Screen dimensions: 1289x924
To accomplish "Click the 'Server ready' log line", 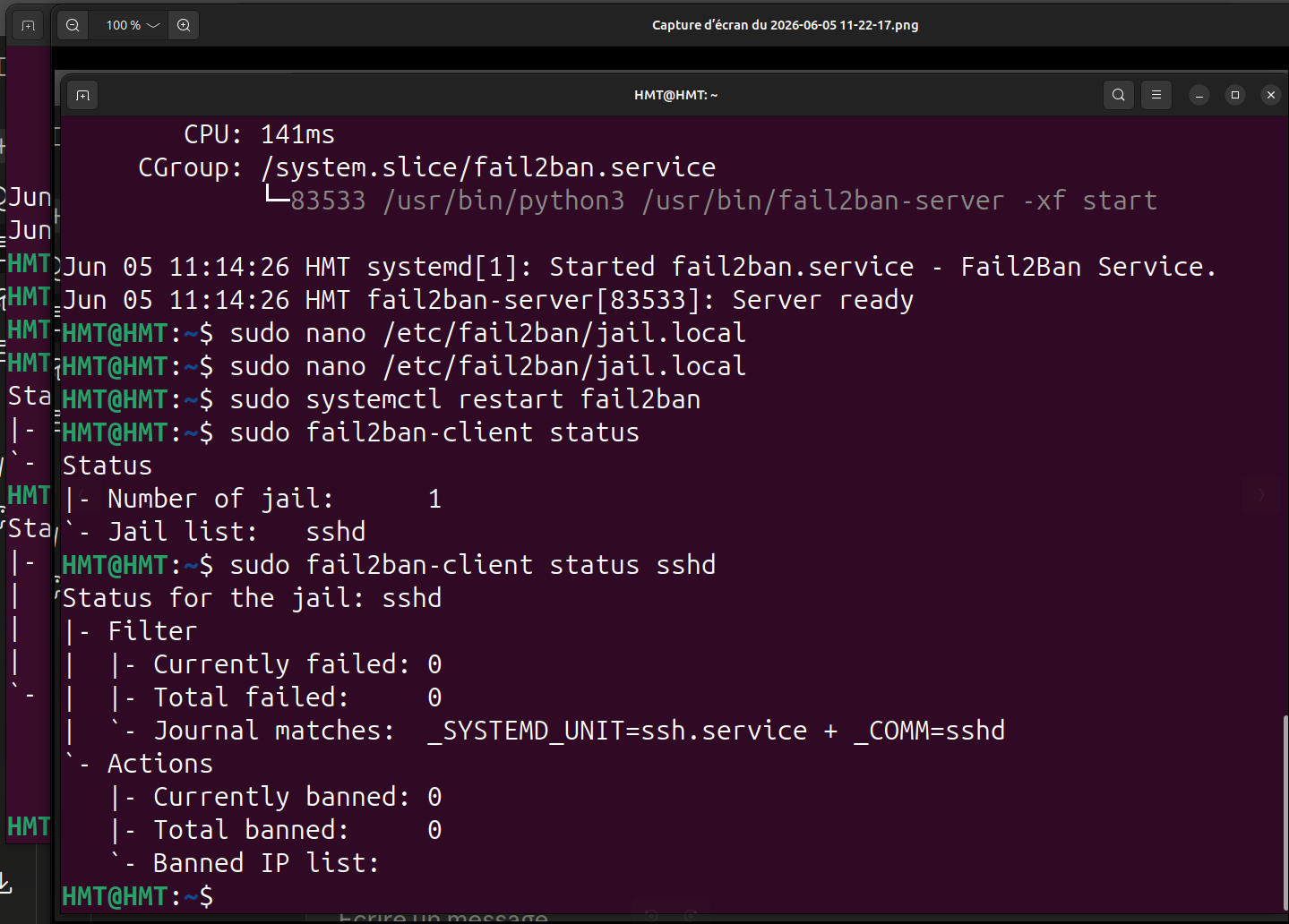I will click(488, 300).
